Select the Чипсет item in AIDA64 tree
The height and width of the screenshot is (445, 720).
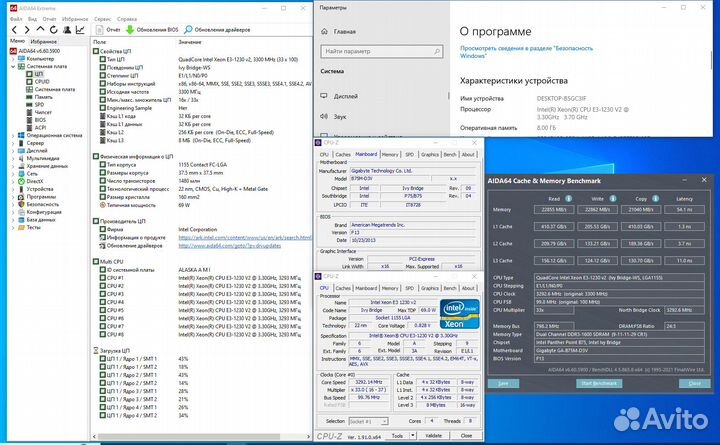[x=39, y=113]
